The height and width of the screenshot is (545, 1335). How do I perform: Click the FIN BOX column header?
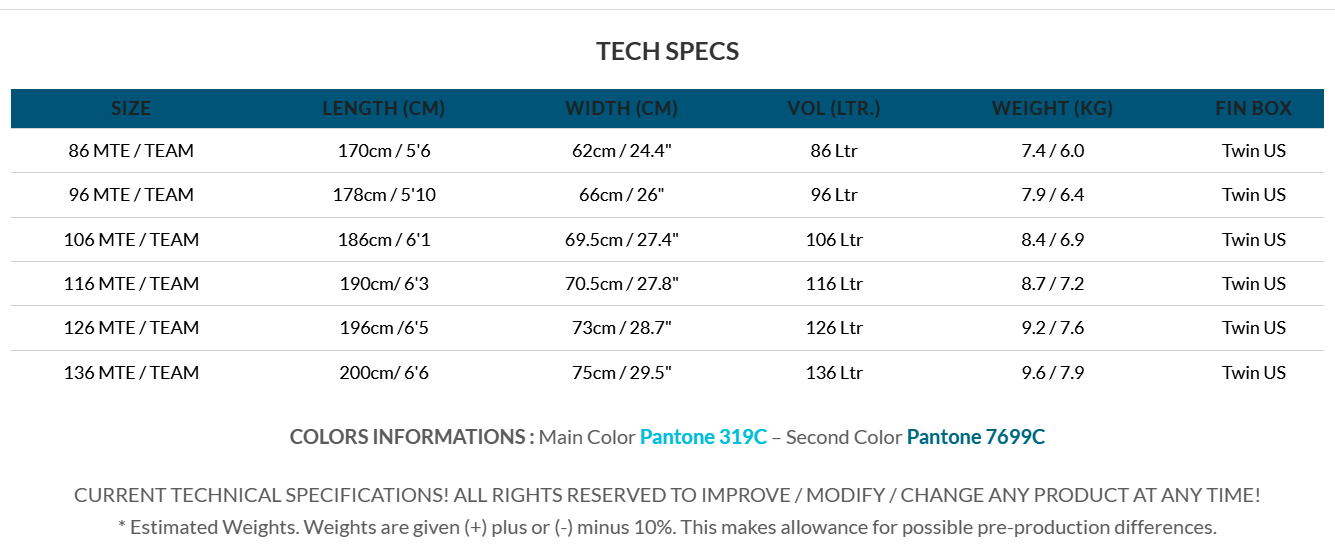tap(1253, 109)
